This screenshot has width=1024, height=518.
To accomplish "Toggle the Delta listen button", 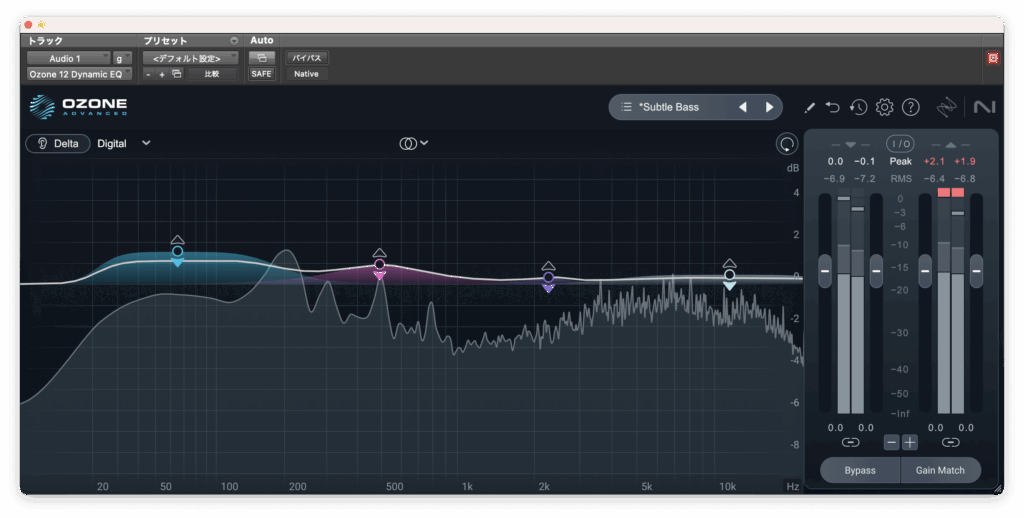I will [57, 143].
